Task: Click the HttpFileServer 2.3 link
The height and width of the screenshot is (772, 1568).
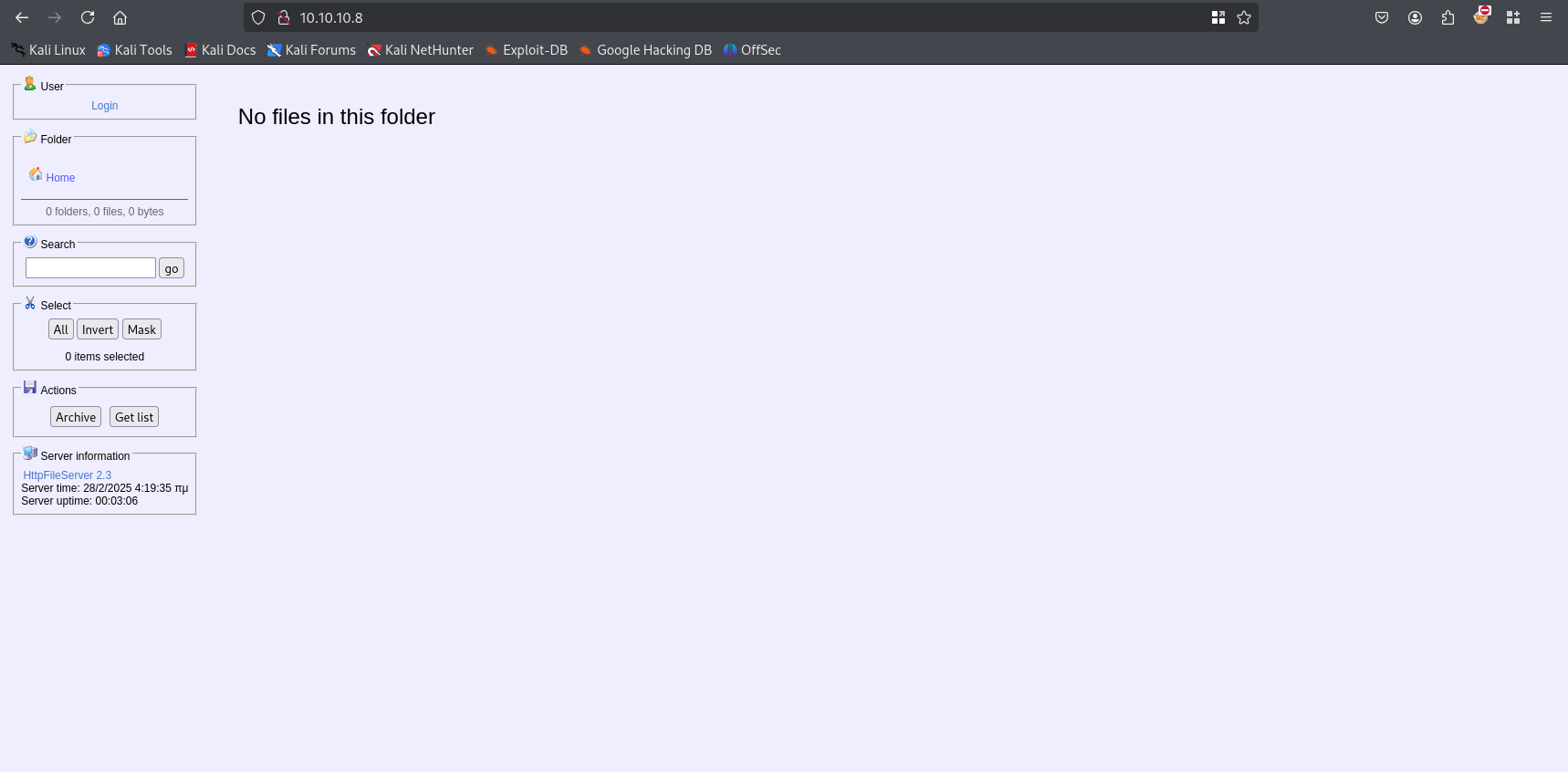Action: coord(67,475)
